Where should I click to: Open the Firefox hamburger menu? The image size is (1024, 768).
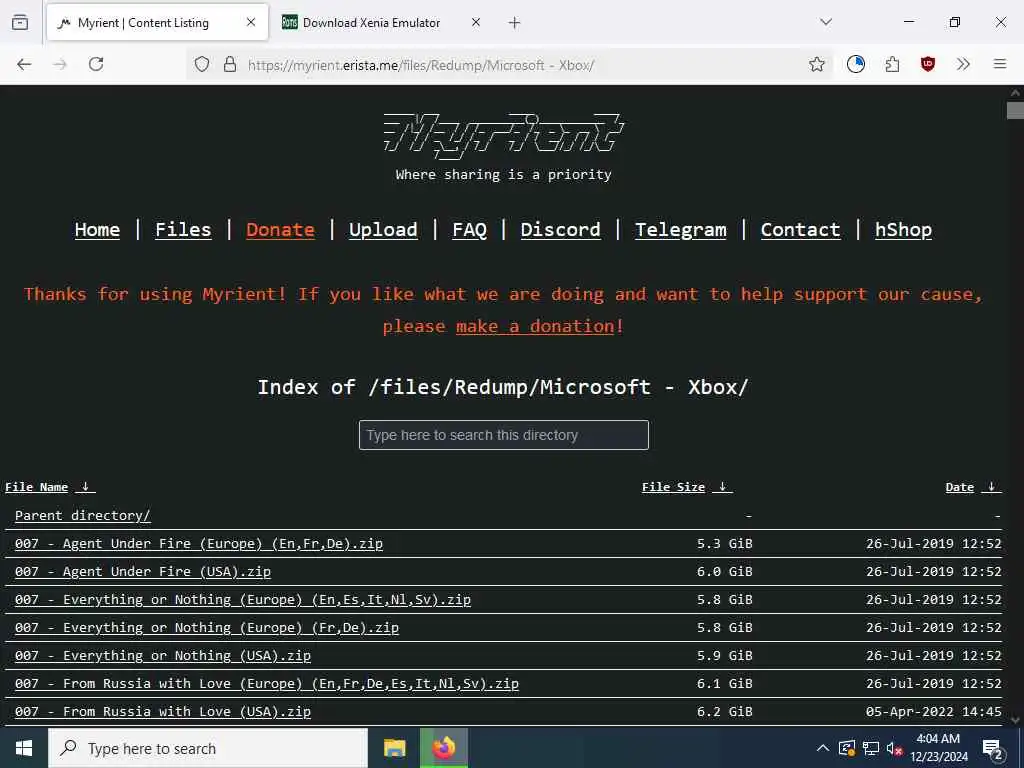[1000, 64]
